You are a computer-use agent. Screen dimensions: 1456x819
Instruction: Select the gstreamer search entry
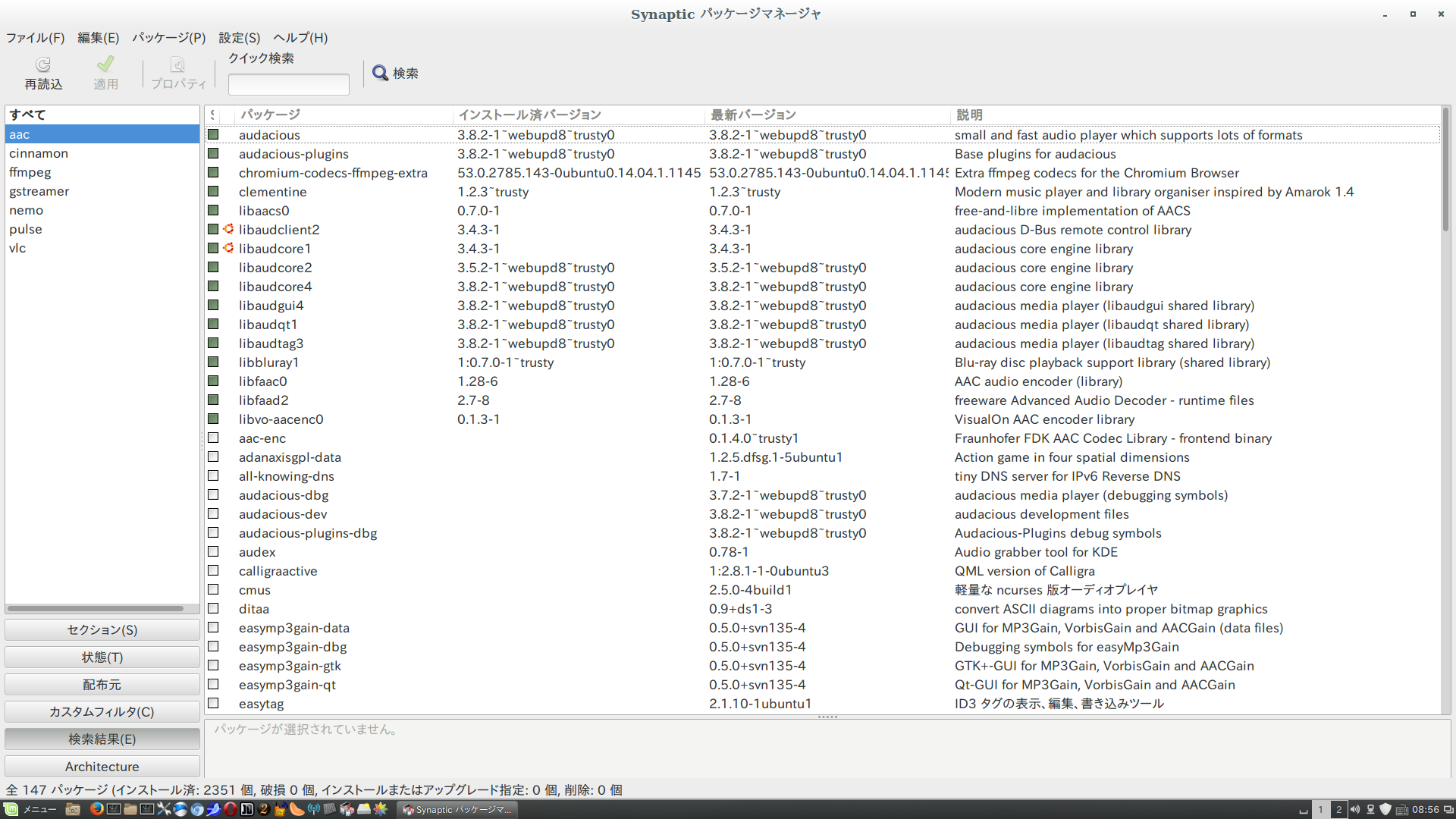click(102, 191)
